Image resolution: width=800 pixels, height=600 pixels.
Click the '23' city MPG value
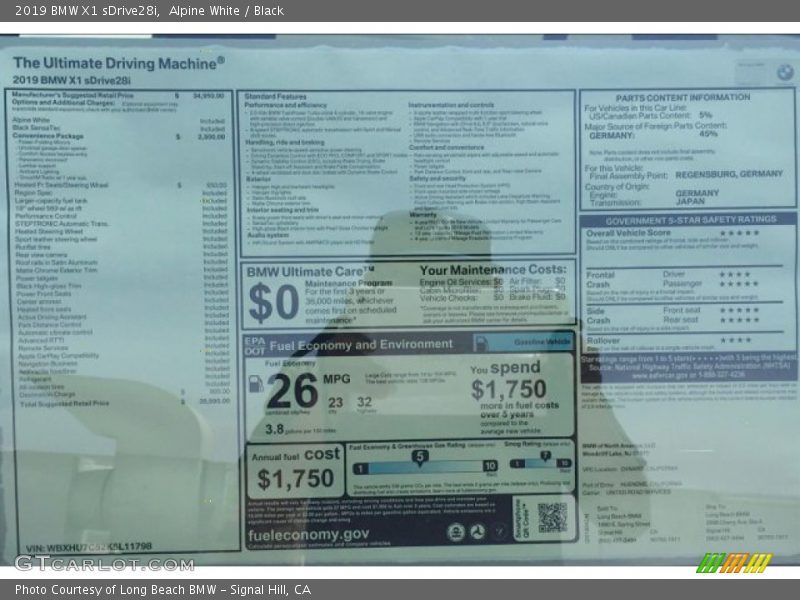(x=335, y=403)
